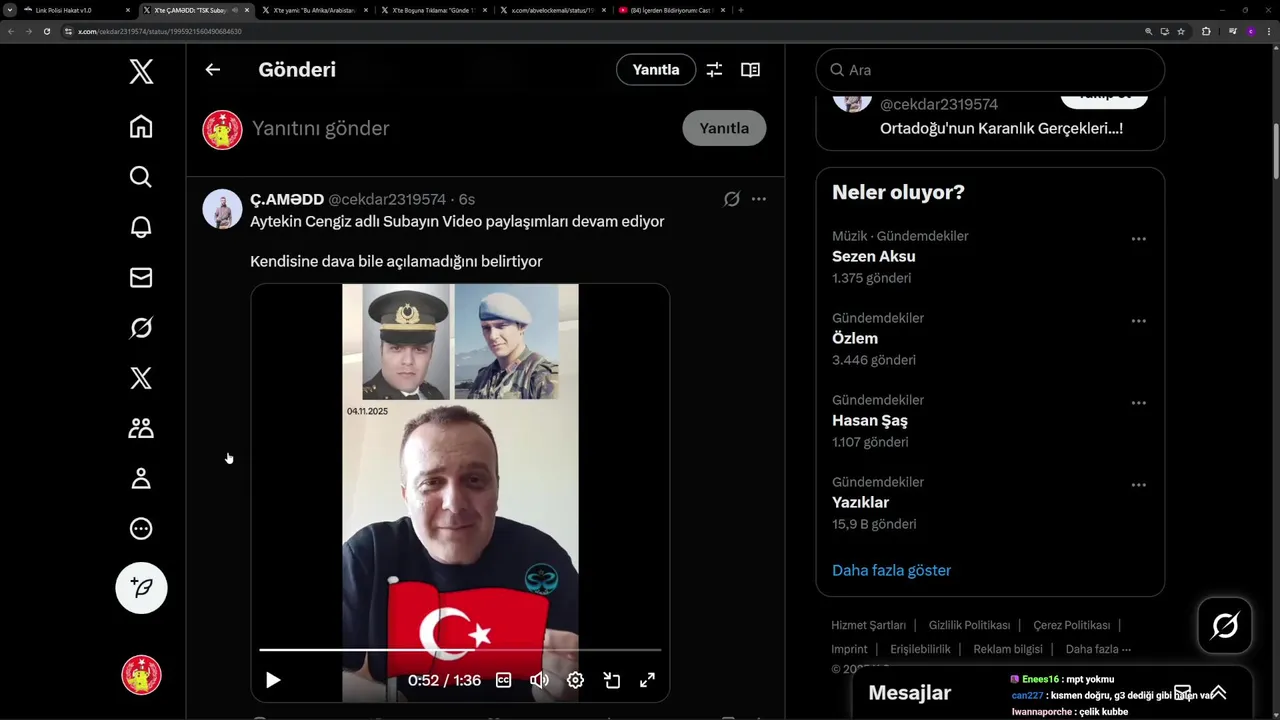
Task: Open browser extensions puzzle icon
Action: (x=1206, y=31)
